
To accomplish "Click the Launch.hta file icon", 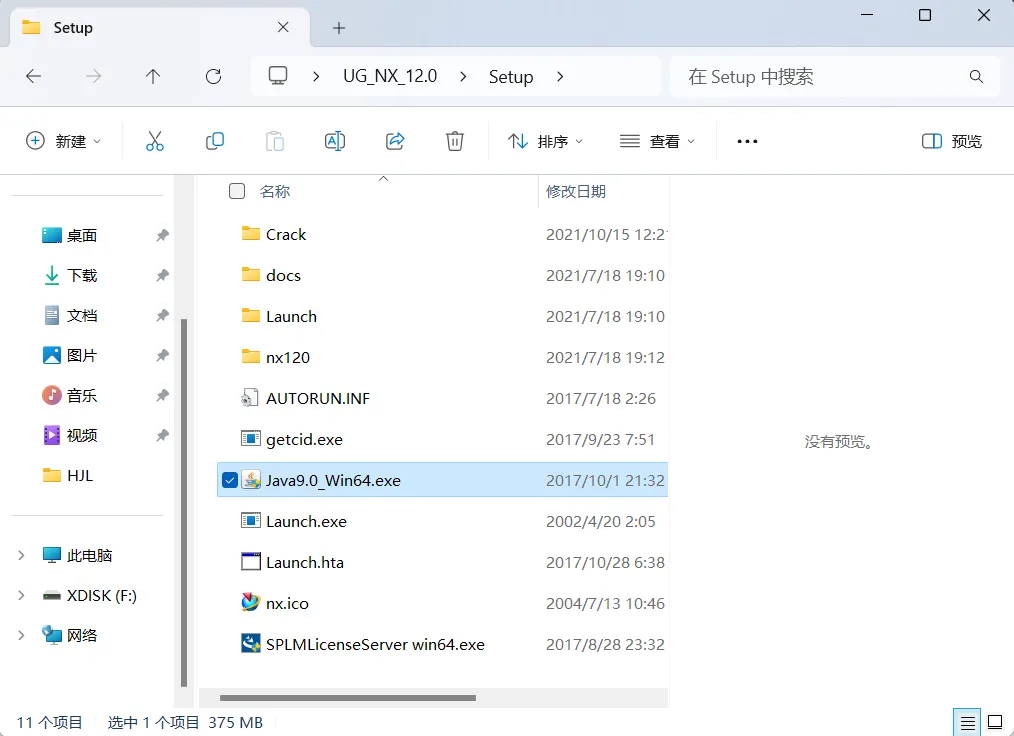I will 251,561.
